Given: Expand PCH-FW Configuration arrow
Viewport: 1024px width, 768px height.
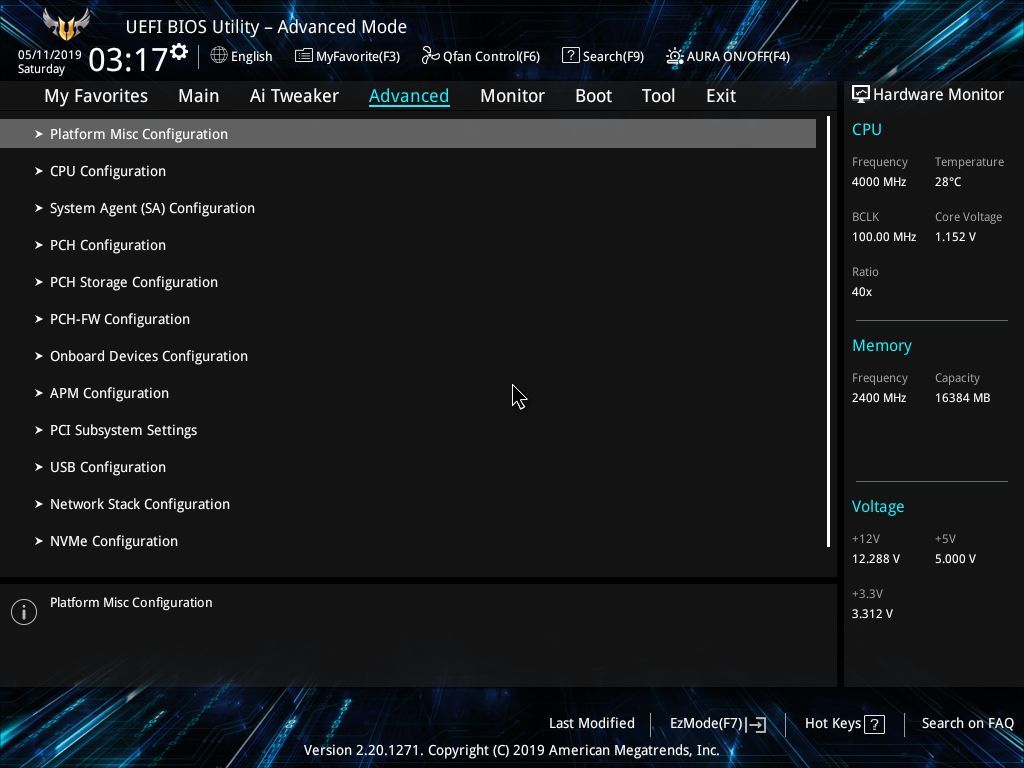Looking at the screenshot, I should click(39, 319).
